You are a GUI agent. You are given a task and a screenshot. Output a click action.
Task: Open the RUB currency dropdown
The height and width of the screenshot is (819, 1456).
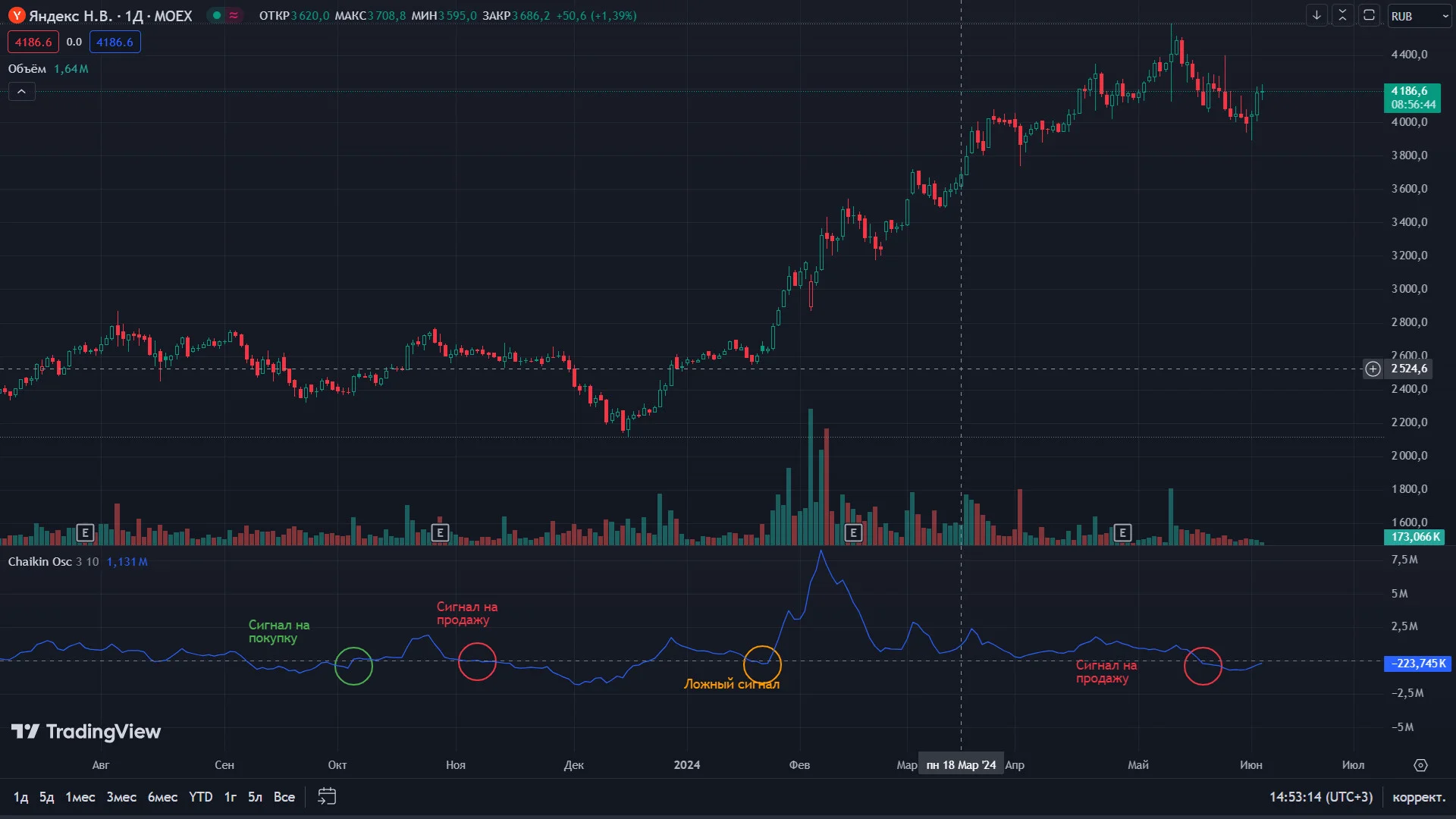tap(1420, 16)
